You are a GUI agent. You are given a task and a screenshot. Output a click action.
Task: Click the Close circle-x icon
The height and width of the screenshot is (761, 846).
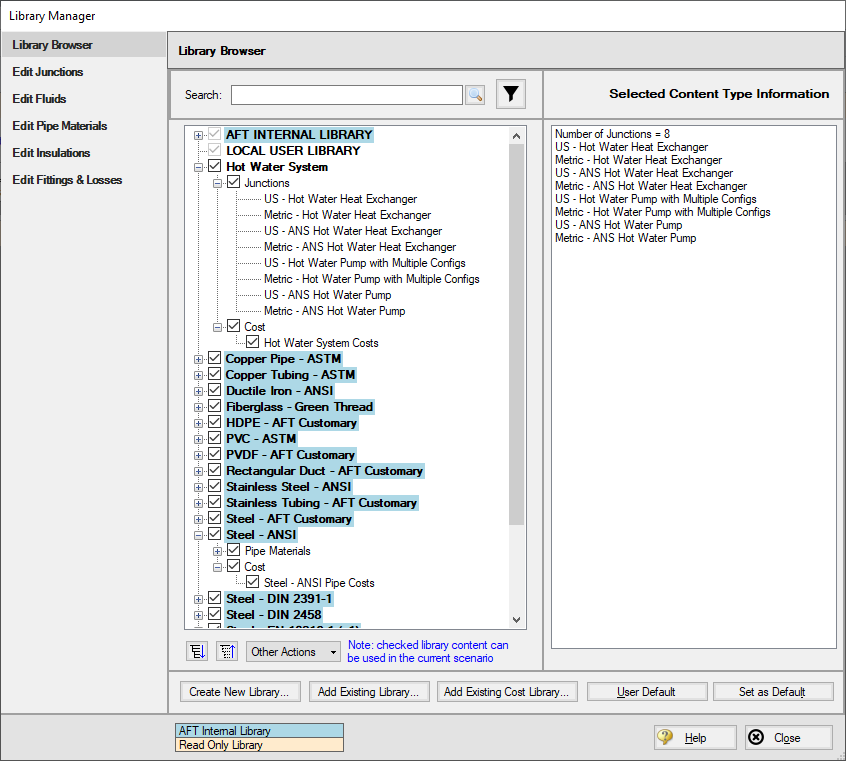coord(756,737)
